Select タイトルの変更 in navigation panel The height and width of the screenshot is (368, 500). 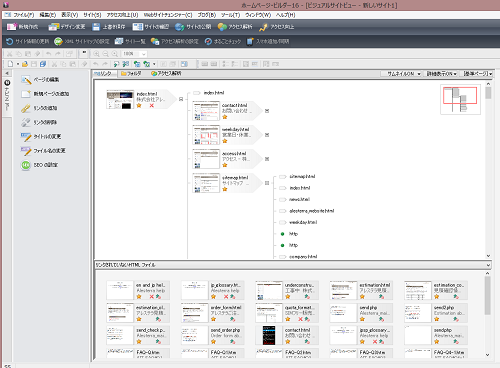[41, 137]
